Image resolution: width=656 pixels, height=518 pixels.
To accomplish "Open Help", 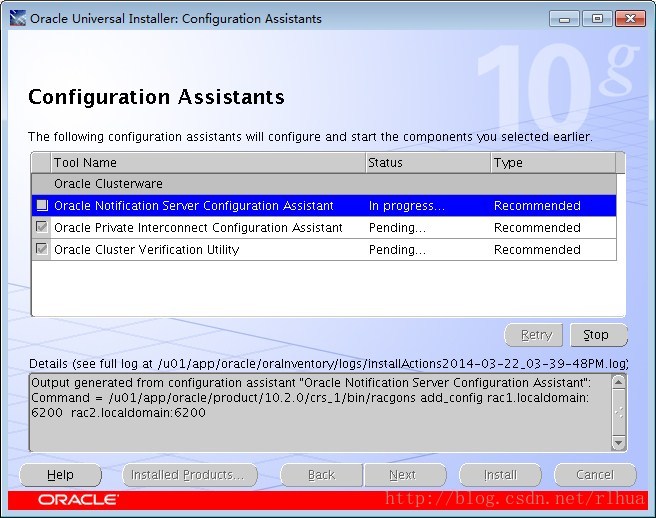I will (61, 475).
